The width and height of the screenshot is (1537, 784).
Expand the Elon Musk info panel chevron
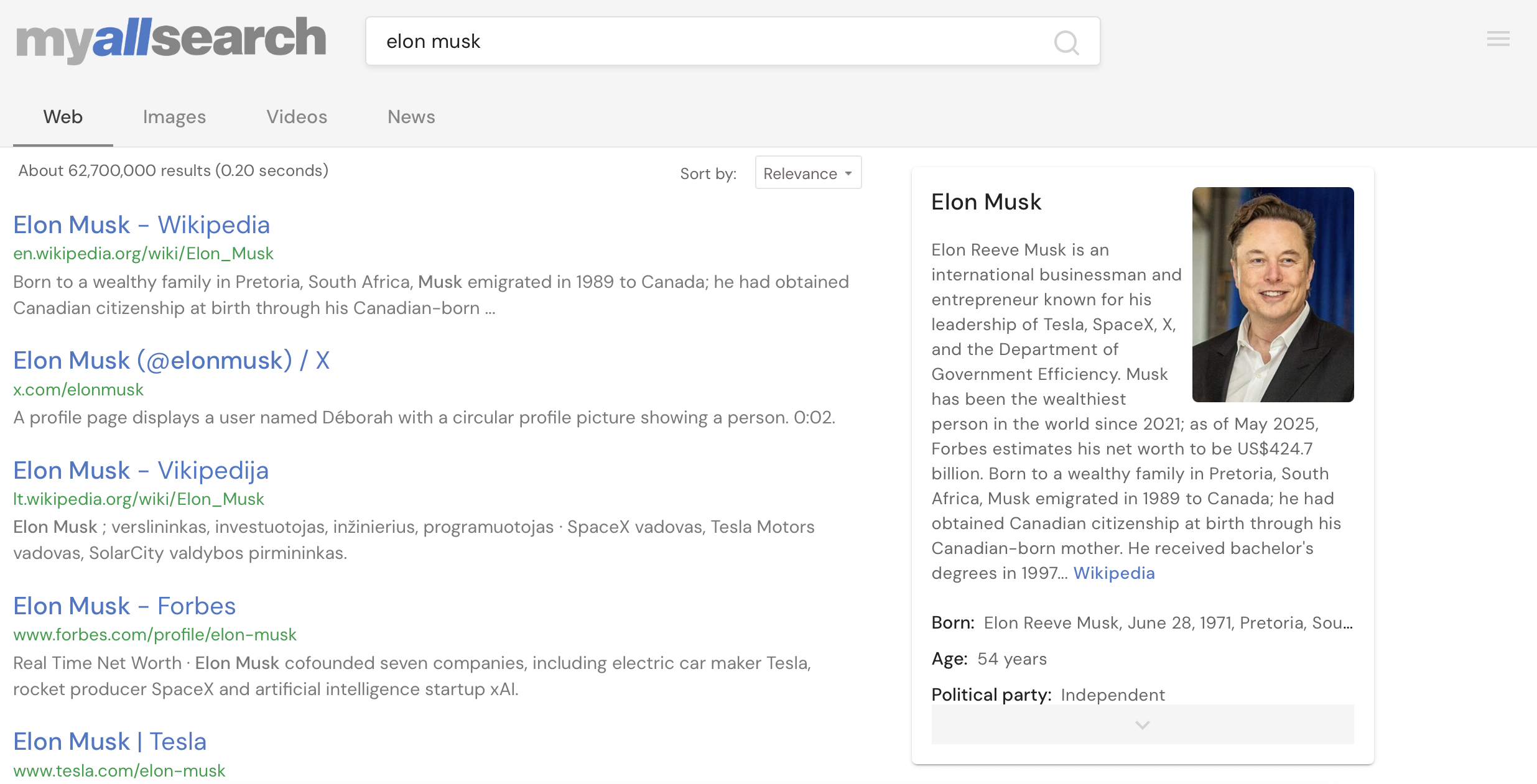(x=1142, y=724)
